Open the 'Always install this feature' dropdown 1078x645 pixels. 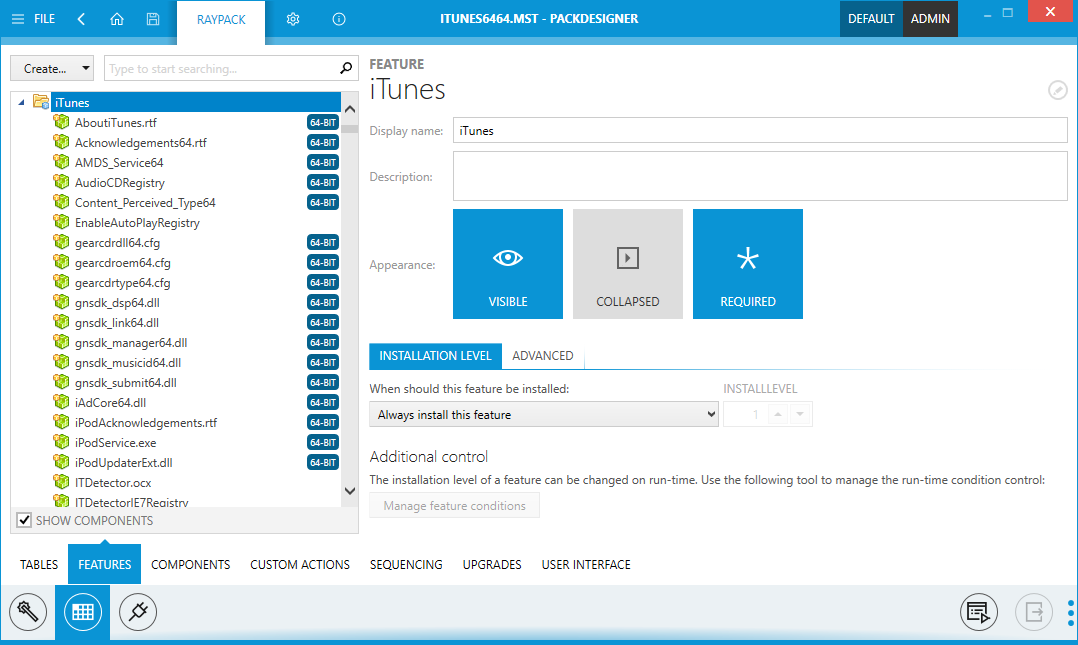(x=544, y=415)
